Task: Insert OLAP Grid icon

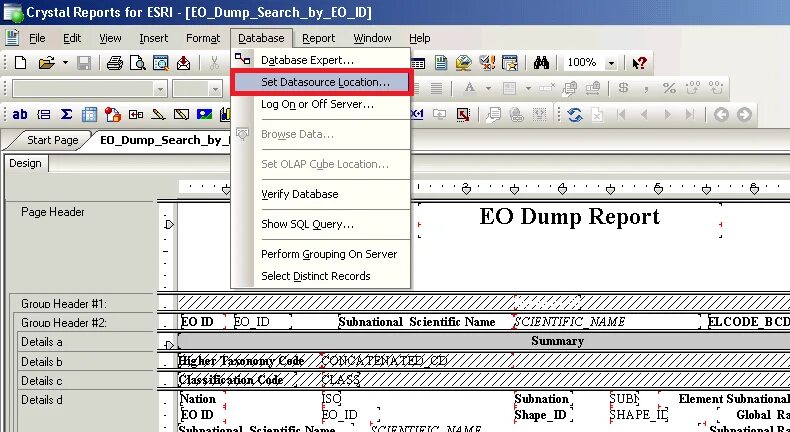Action: pyautogui.click(x=113, y=115)
